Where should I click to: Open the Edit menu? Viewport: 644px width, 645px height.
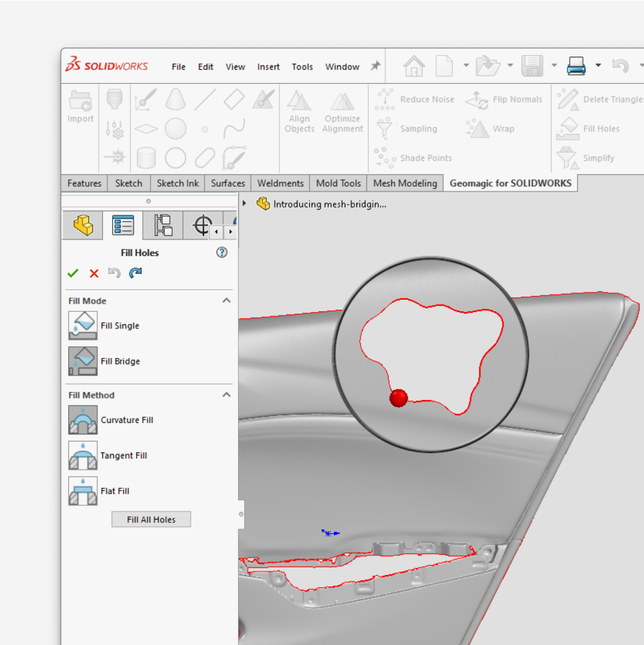(206, 67)
